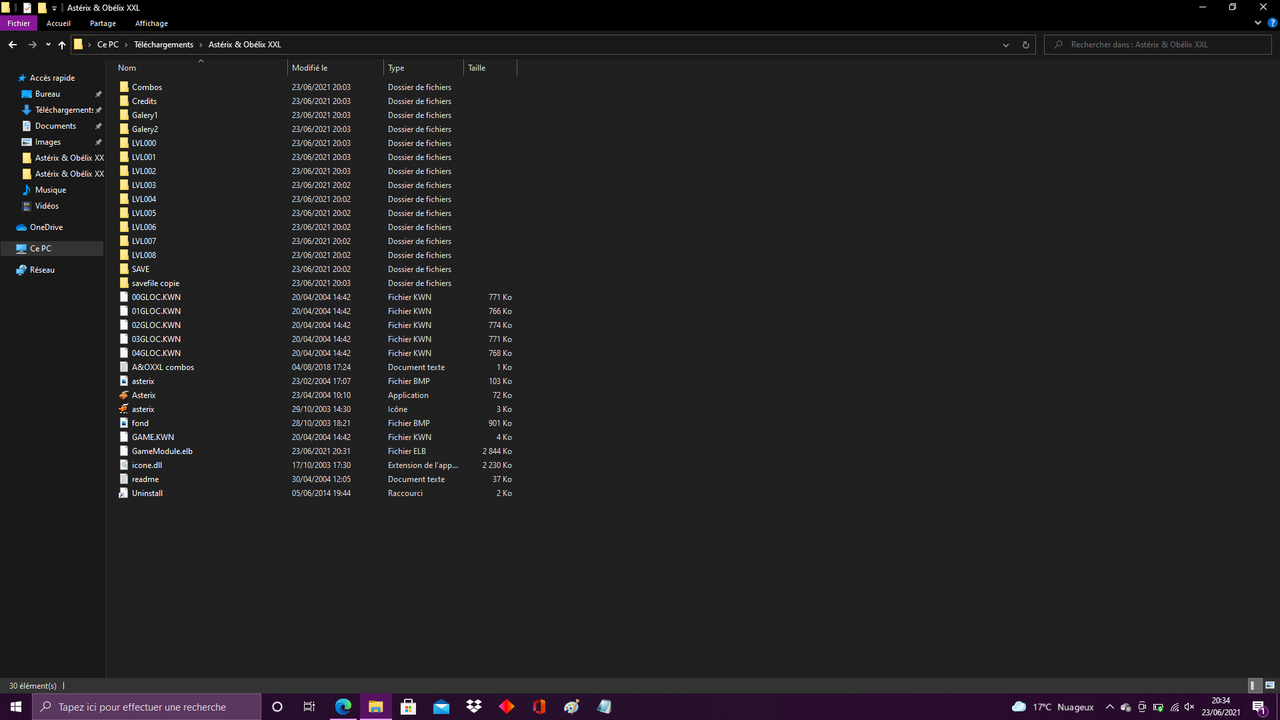Sort by the Type column header
This screenshot has height=720, width=1280.
pyautogui.click(x=424, y=68)
